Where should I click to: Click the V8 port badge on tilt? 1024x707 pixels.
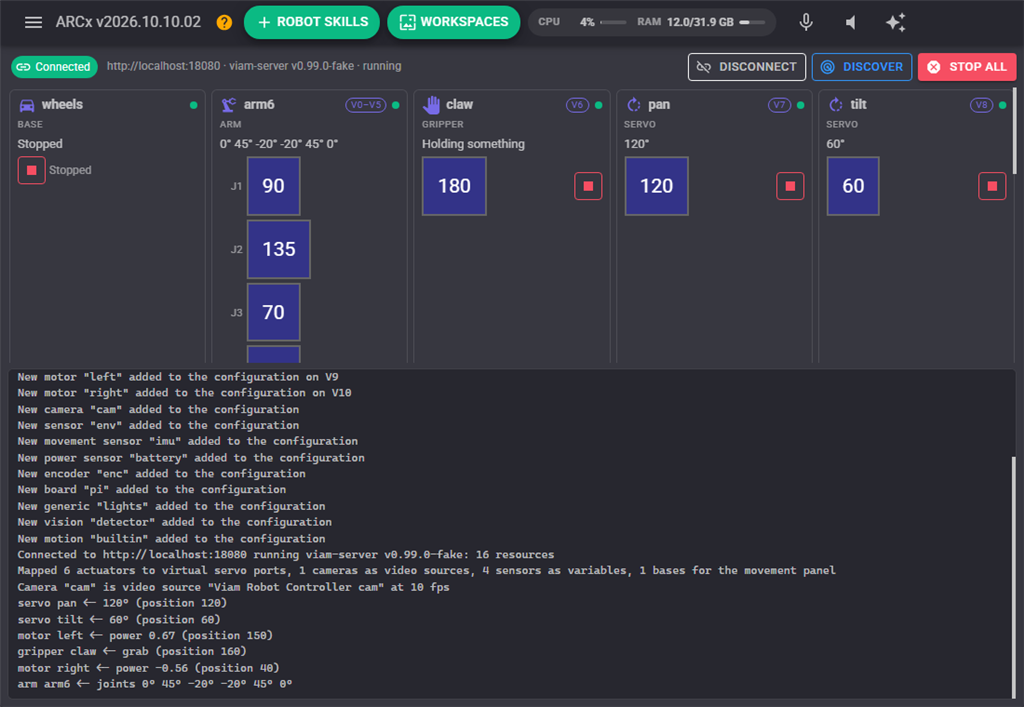tap(982, 105)
